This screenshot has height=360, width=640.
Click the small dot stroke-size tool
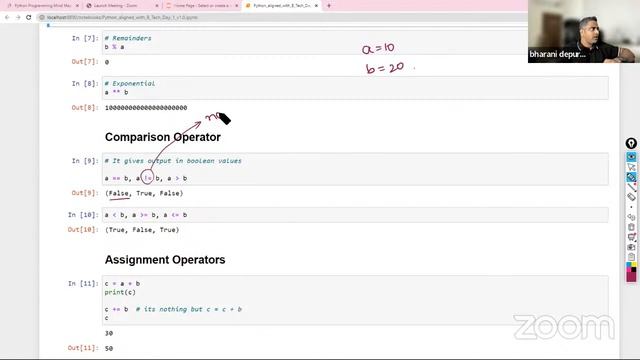point(631,207)
